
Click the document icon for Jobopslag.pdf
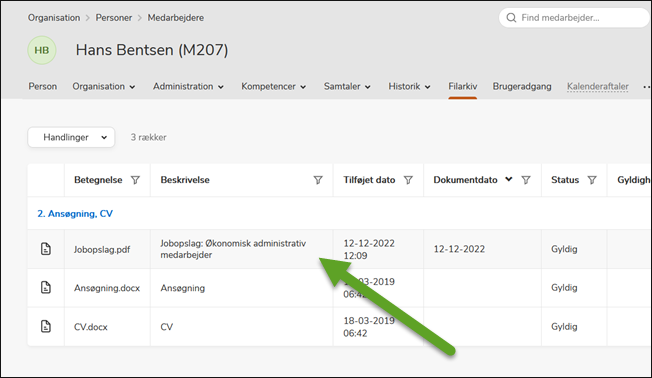point(46,249)
